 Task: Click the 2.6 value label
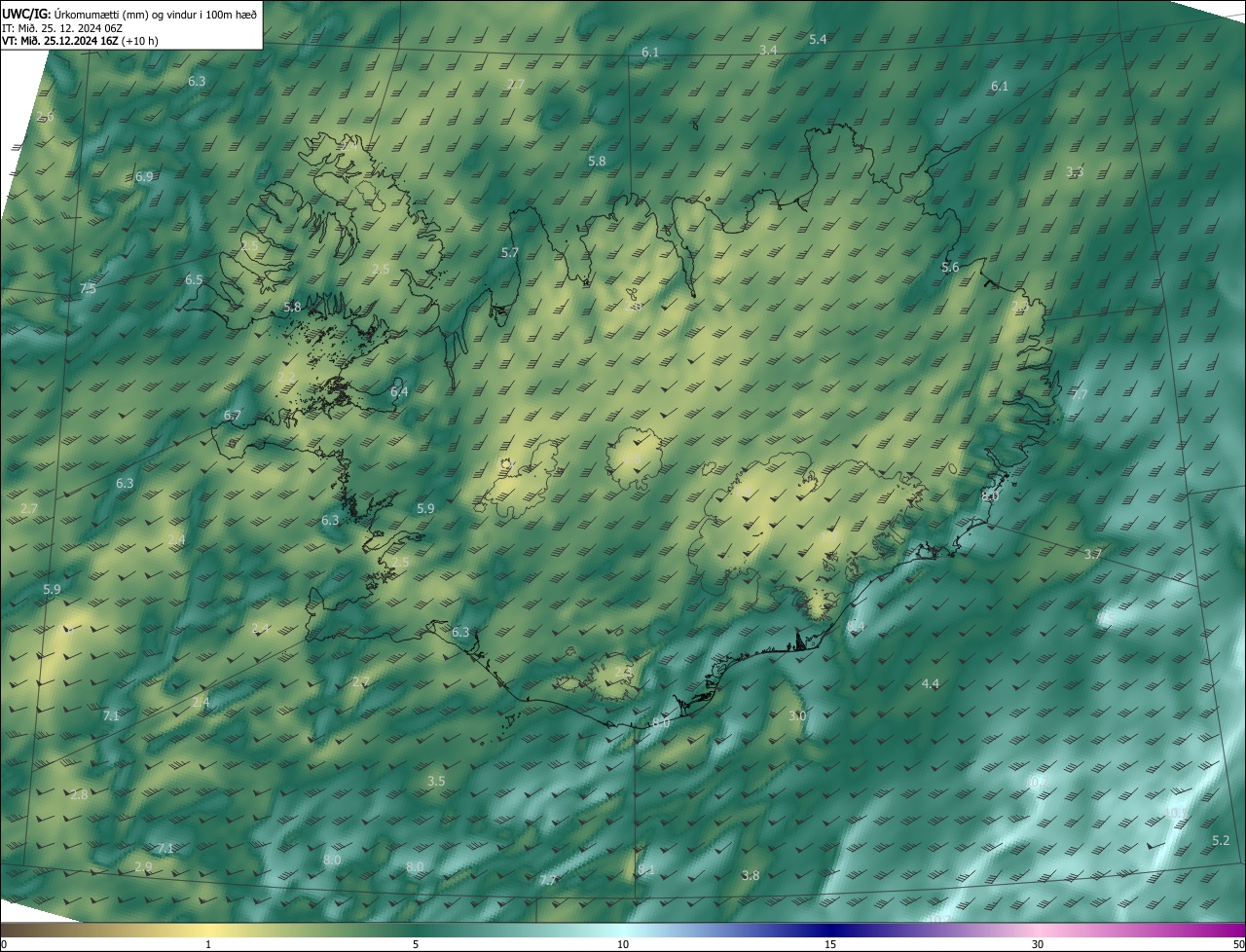pos(45,116)
